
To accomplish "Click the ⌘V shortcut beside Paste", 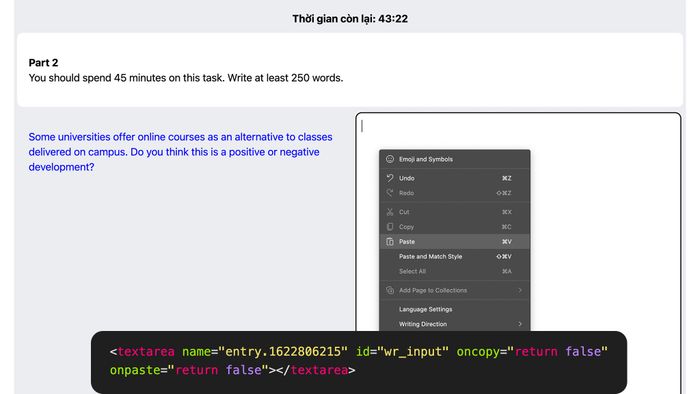I will click(x=507, y=241).
